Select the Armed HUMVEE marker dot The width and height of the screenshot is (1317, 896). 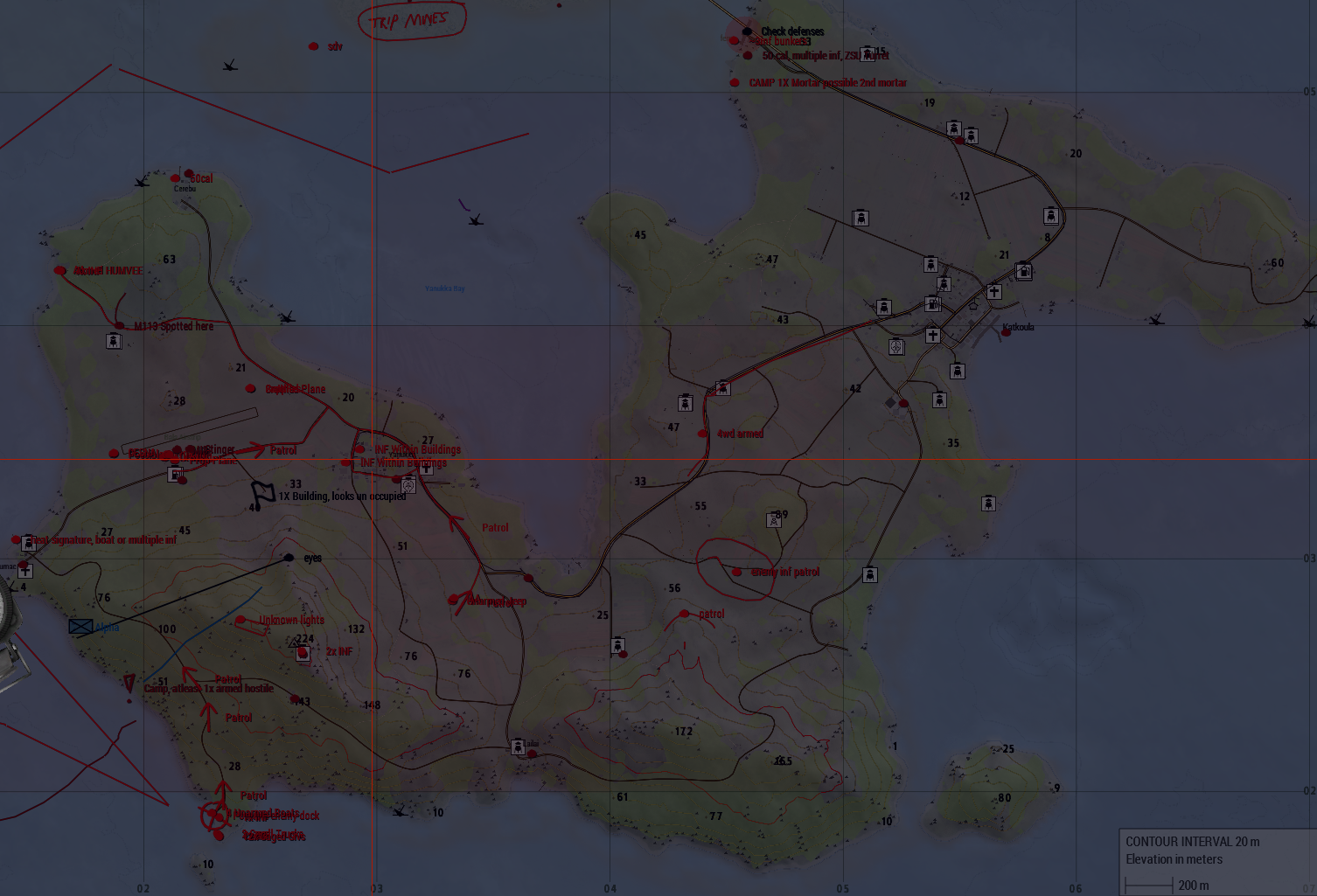[60, 271]
